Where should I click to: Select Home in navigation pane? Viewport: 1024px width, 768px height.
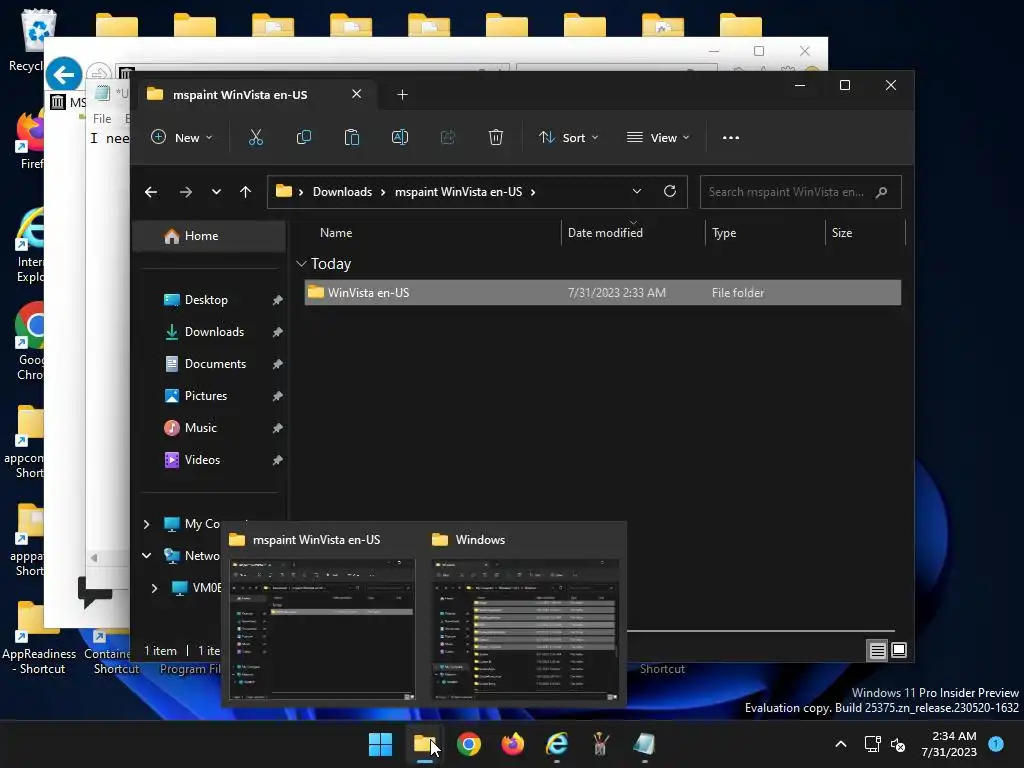point(209,236)
